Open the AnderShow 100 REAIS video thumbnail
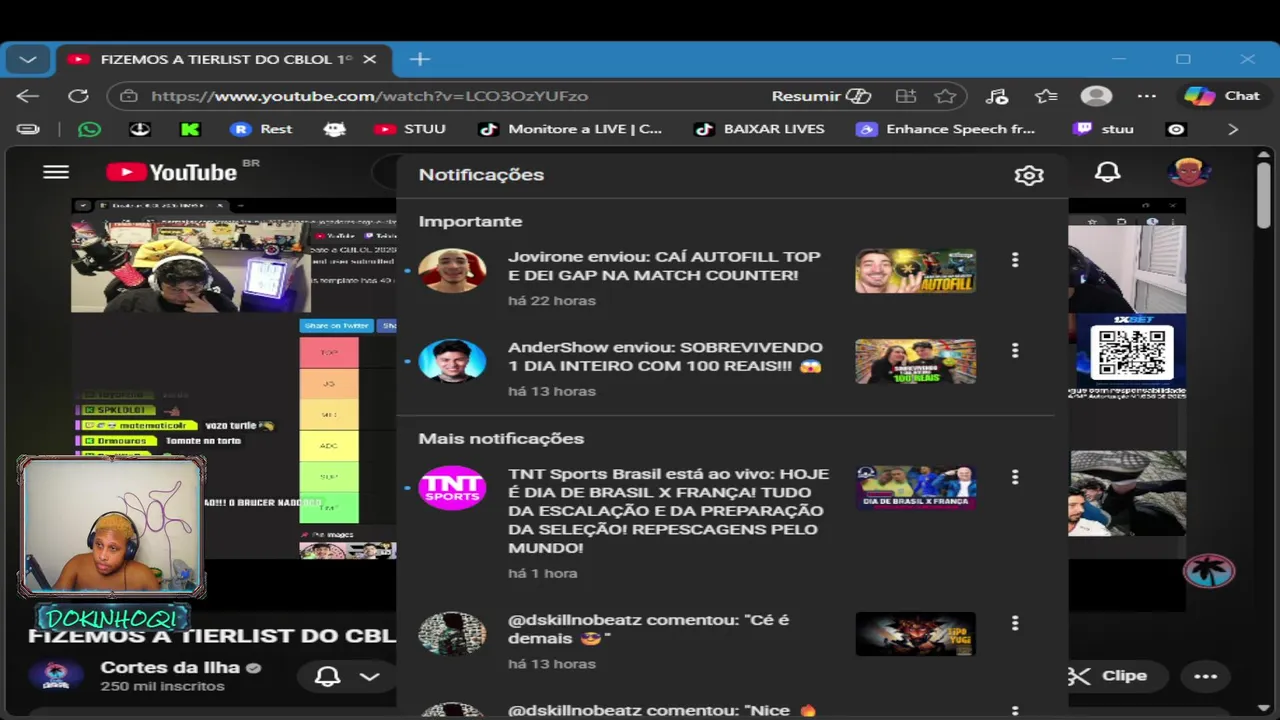 (915, 361)
